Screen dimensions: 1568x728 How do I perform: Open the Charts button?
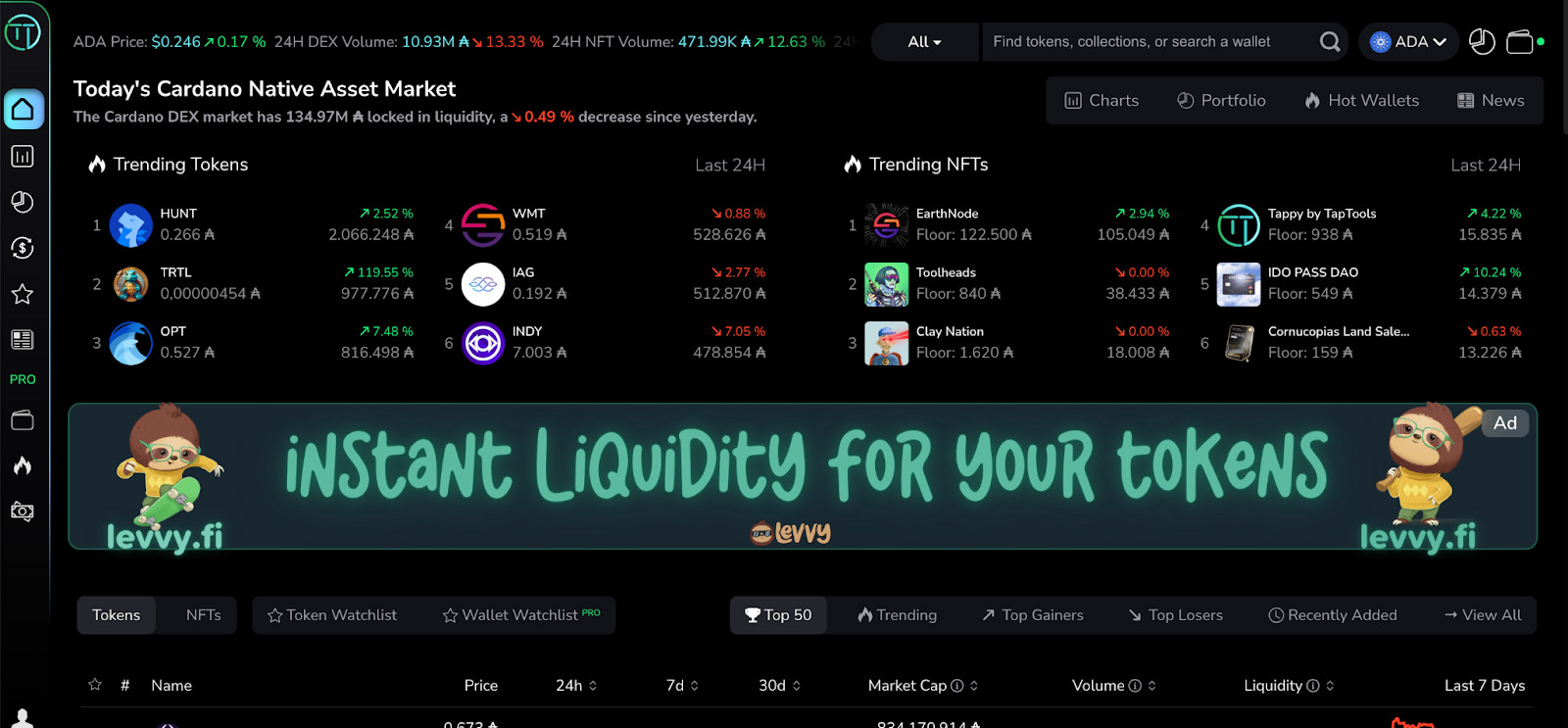(x=1102, y=101)
